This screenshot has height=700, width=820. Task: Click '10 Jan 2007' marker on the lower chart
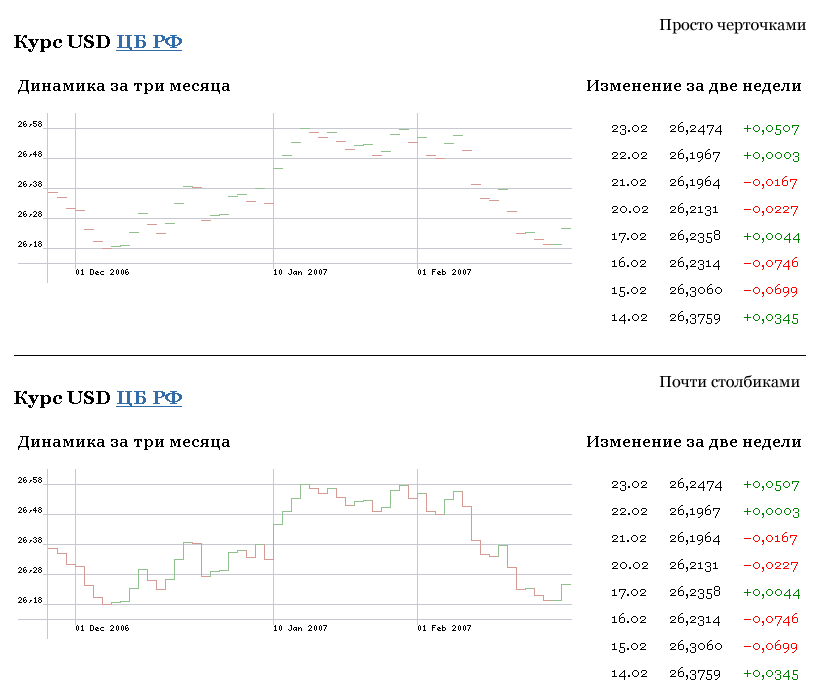coord(300,628)
